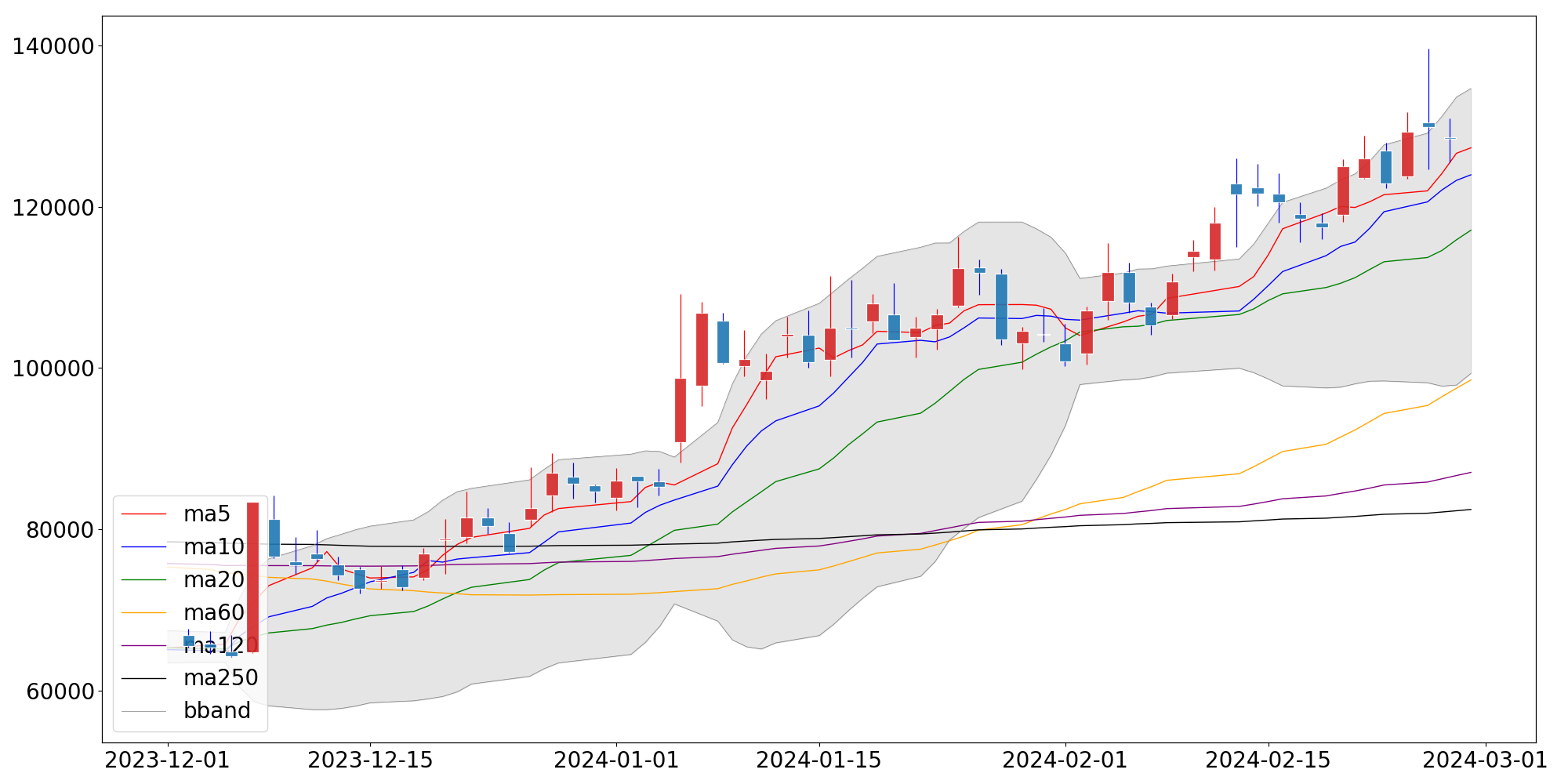This screenshot has height=784, width=1568.
Task: Click the ma250 legend label
Action: [221, 678]
